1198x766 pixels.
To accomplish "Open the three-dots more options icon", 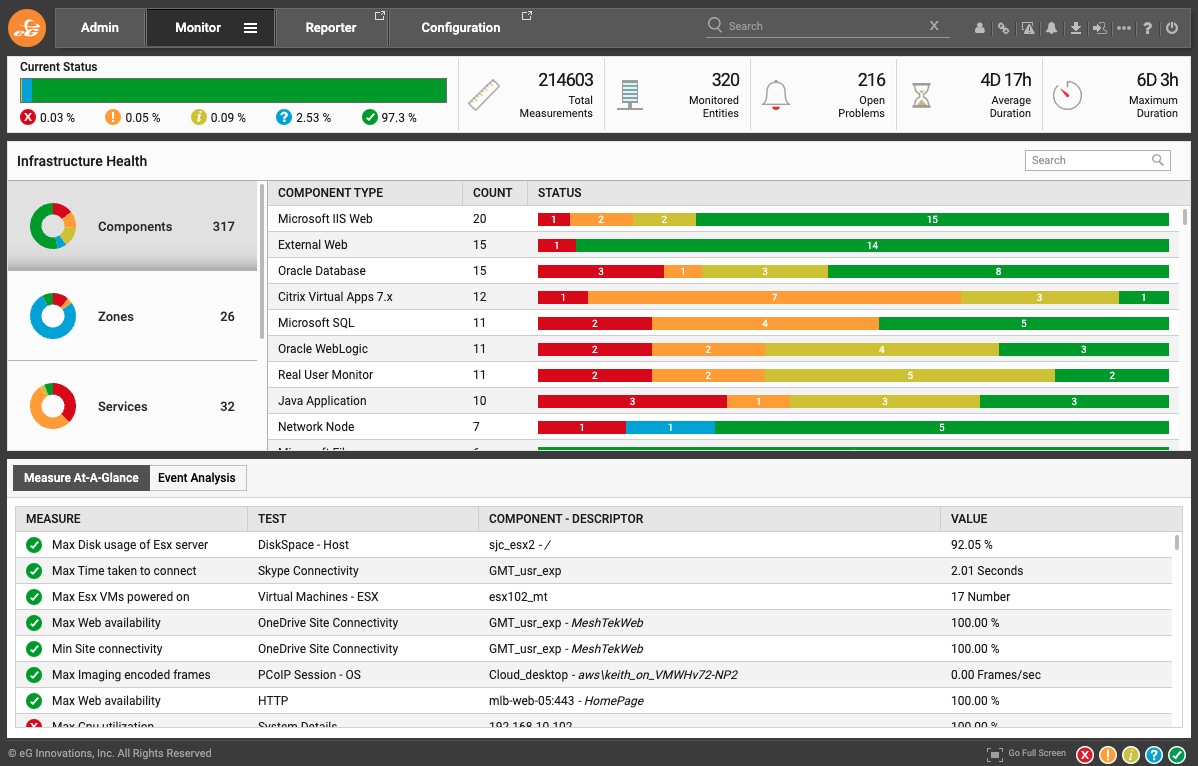I will [1123, 28].
